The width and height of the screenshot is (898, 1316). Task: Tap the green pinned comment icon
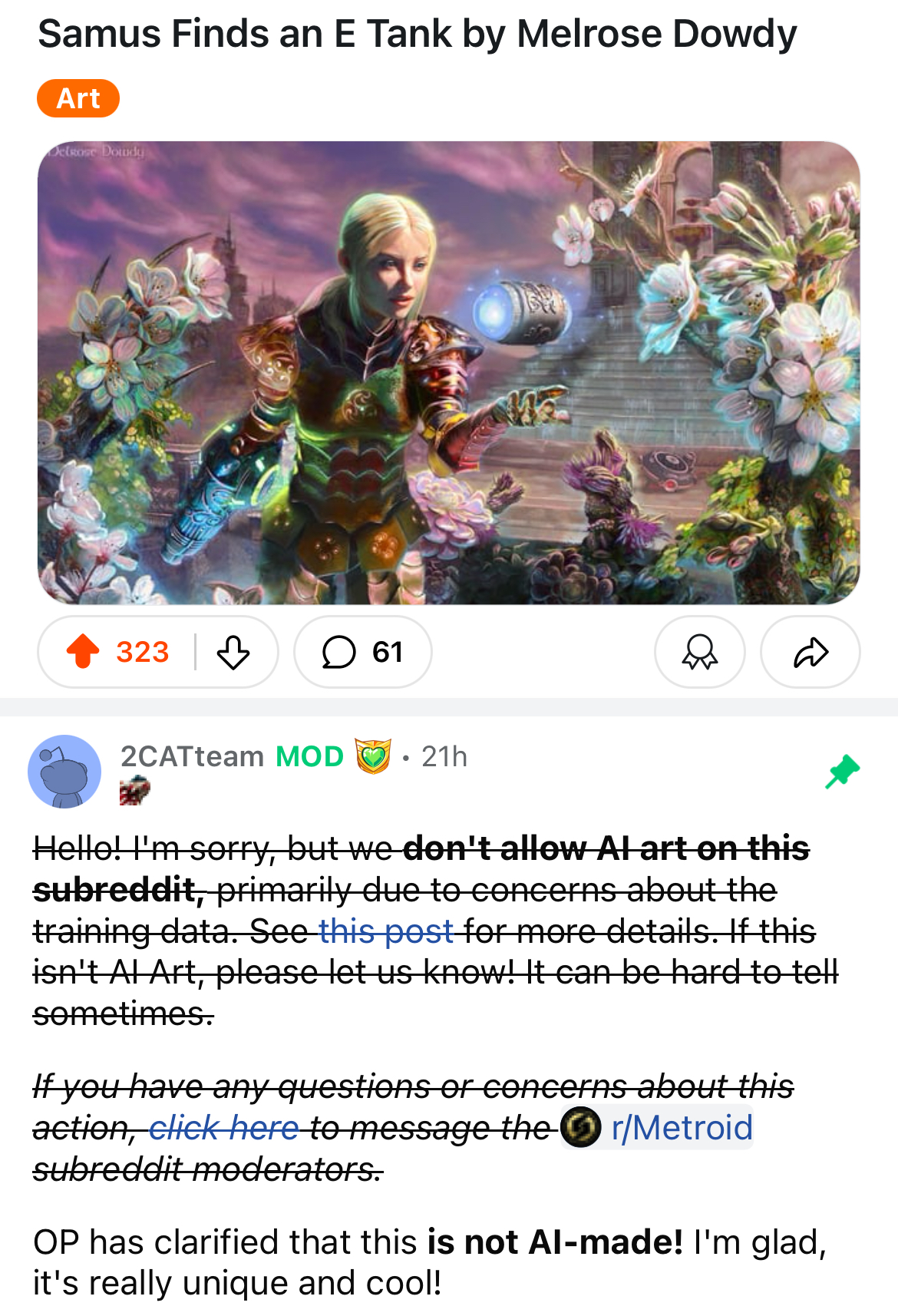842,771
